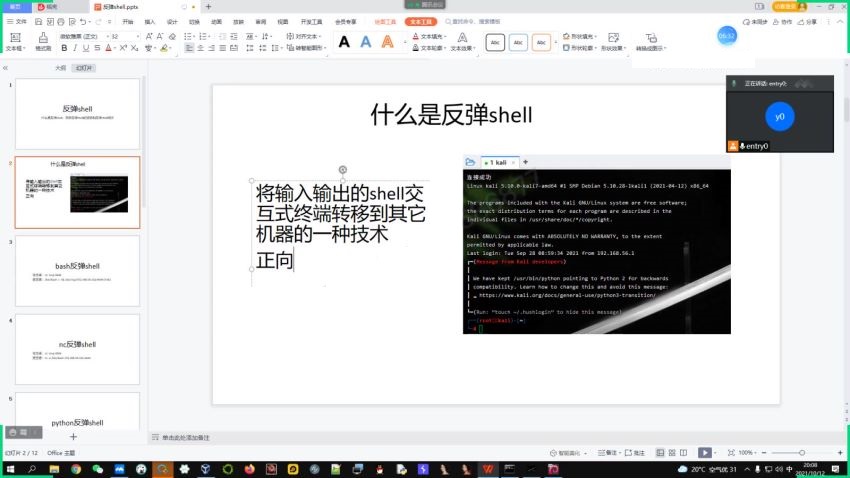Toggle the notes pane button in the status bar
850x478 pixels.
click(608, 453)
